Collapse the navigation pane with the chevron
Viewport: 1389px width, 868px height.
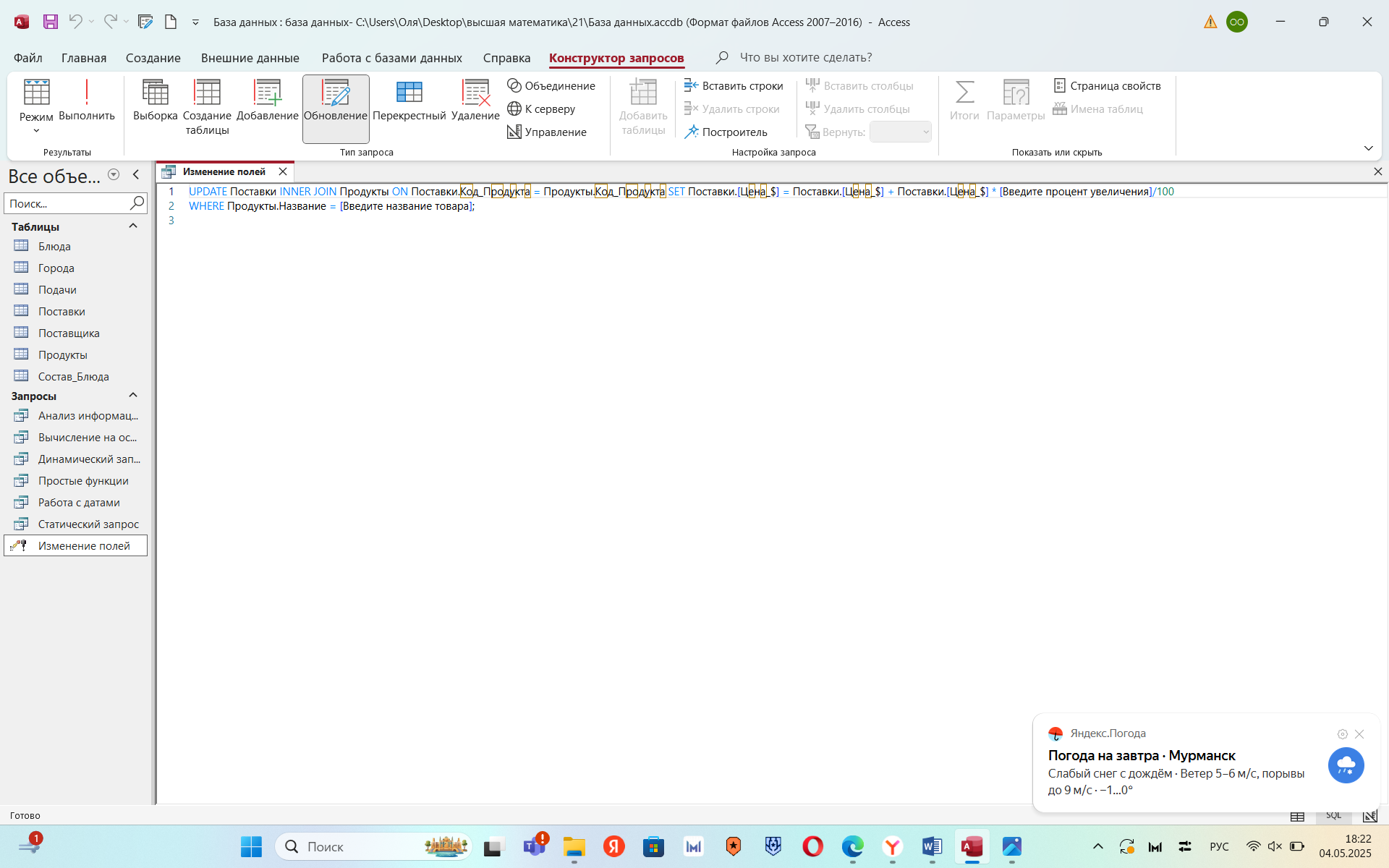[x=136, y=174]
